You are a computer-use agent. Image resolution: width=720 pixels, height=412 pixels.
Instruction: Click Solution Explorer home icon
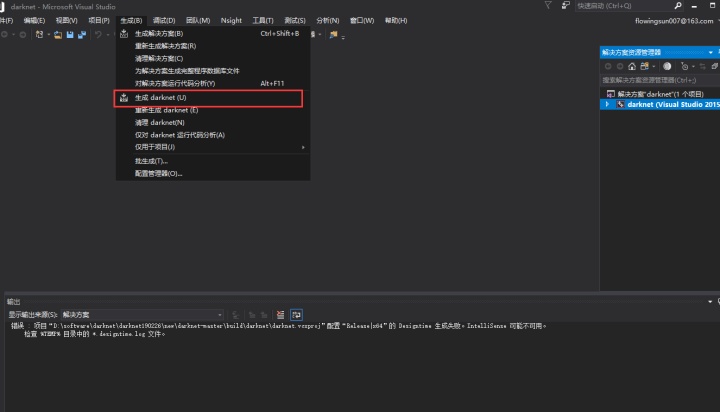(x=632, y=66)
